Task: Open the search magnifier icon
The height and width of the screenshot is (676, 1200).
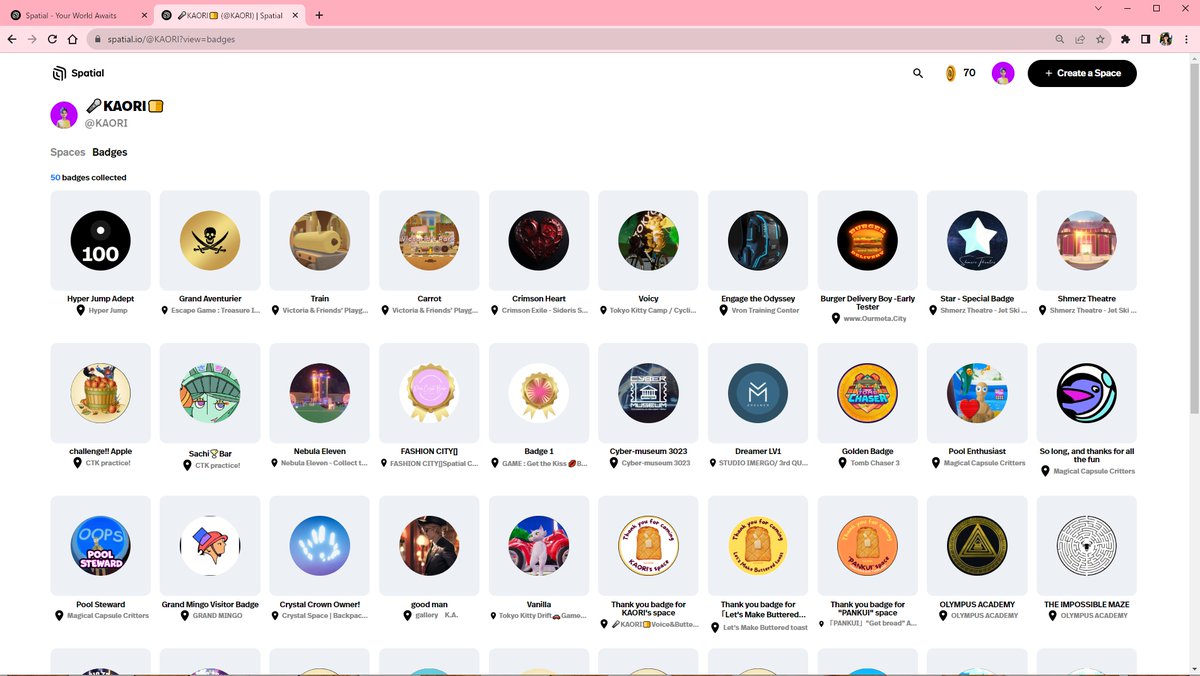Action: point(918,73)
